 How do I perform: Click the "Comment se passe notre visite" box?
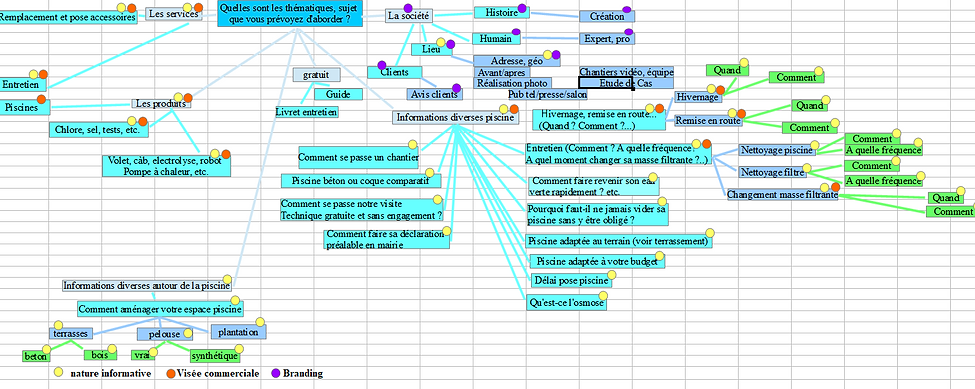[362, 209]
